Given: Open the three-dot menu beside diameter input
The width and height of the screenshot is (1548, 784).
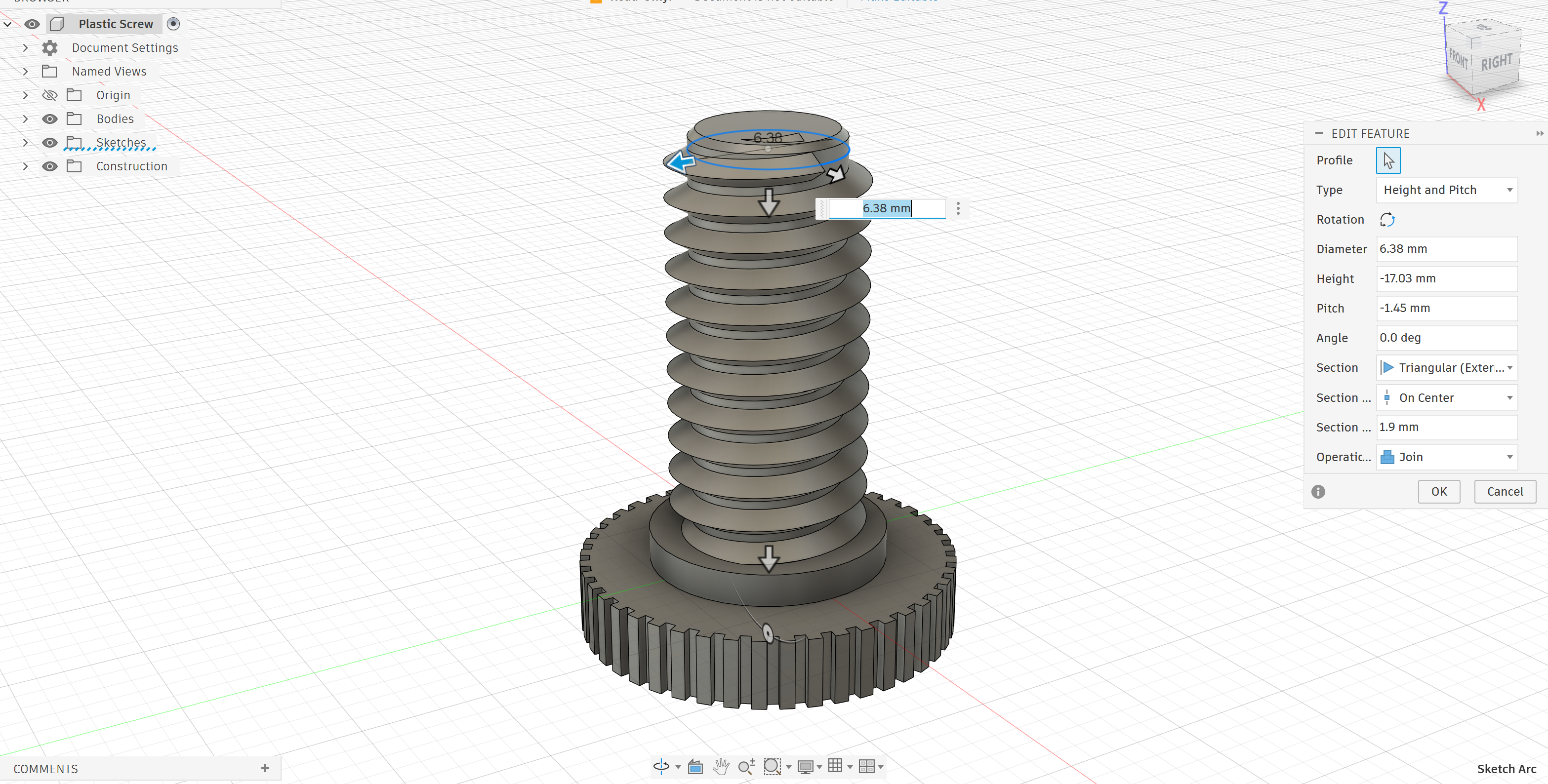Looking at the screenshot, I should coord(958,208).
